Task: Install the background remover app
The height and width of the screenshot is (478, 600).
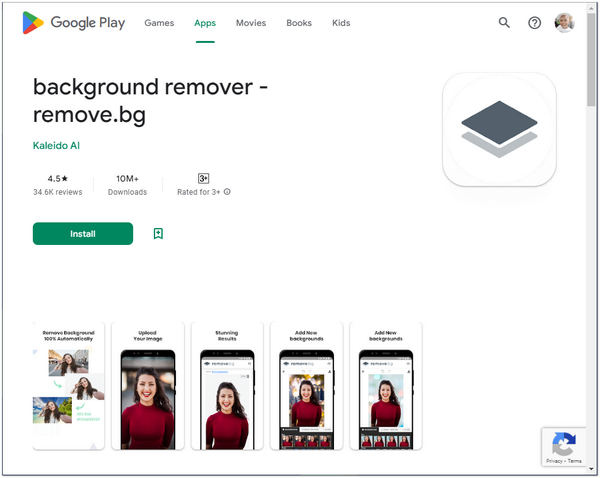Action: pos(83,233)
